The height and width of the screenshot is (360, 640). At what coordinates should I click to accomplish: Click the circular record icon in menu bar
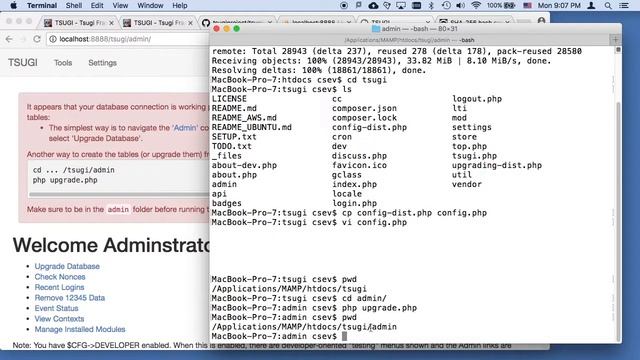[x=344, y=5]
